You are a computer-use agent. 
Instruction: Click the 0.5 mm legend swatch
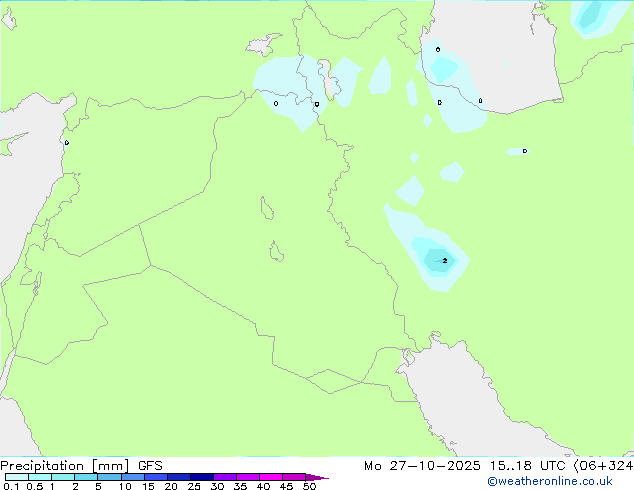click(40, 477)
